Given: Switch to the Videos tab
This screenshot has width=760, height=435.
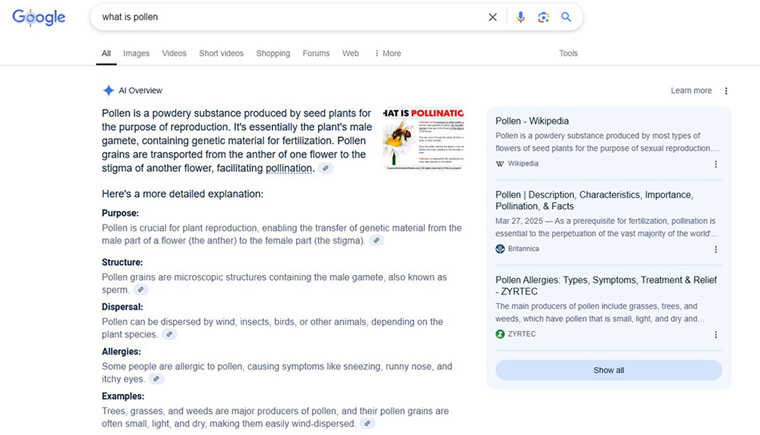Looking at the screenshot, I should point(174,53).
